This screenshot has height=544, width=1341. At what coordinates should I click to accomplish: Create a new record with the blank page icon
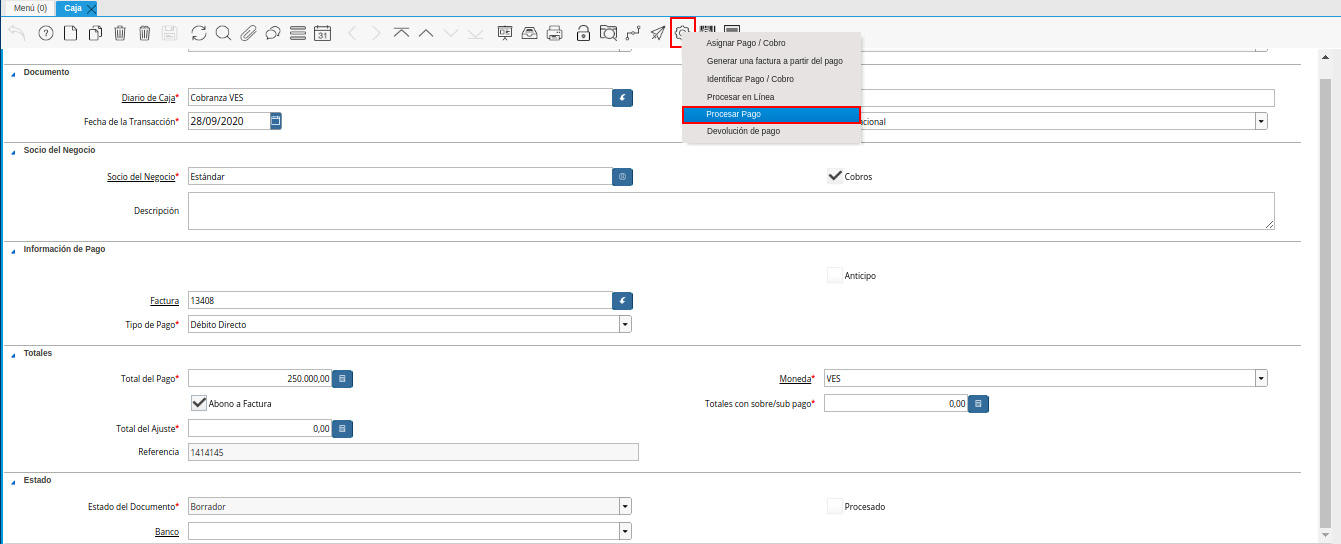pyautogui.click(x=70, y=33)
